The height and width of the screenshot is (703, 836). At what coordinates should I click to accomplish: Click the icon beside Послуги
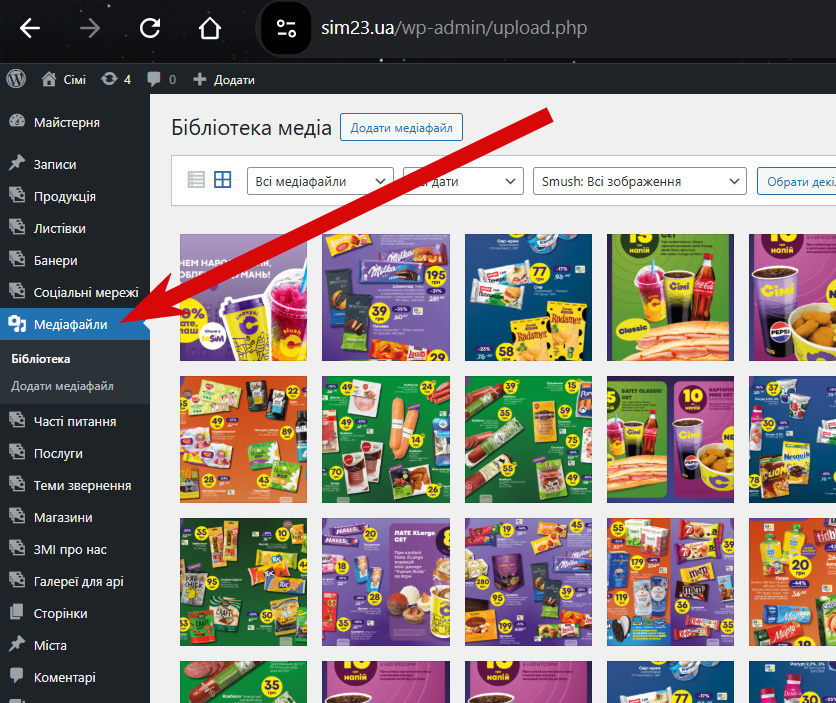(17, 452)
